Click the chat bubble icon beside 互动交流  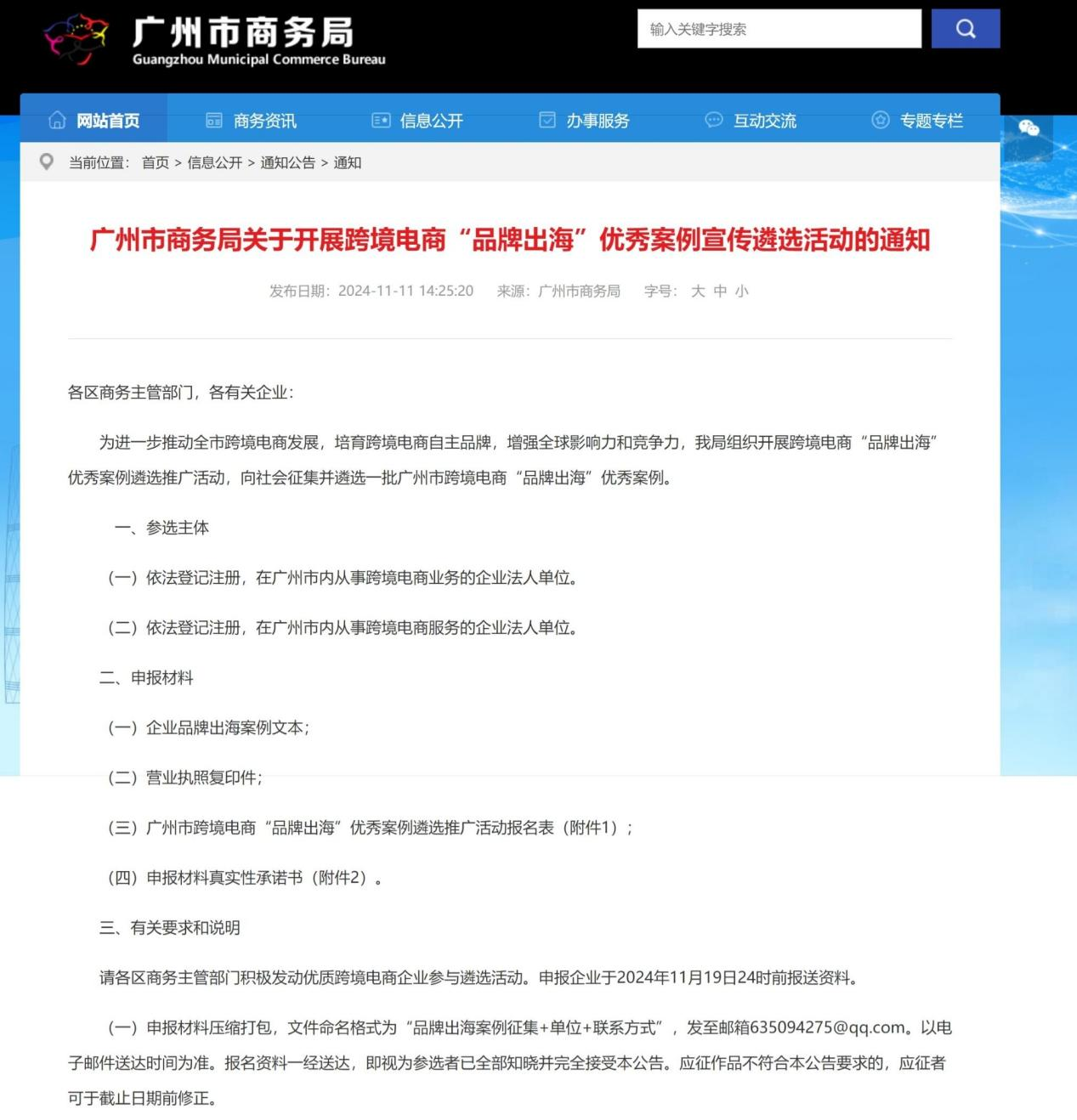[714, 120]
